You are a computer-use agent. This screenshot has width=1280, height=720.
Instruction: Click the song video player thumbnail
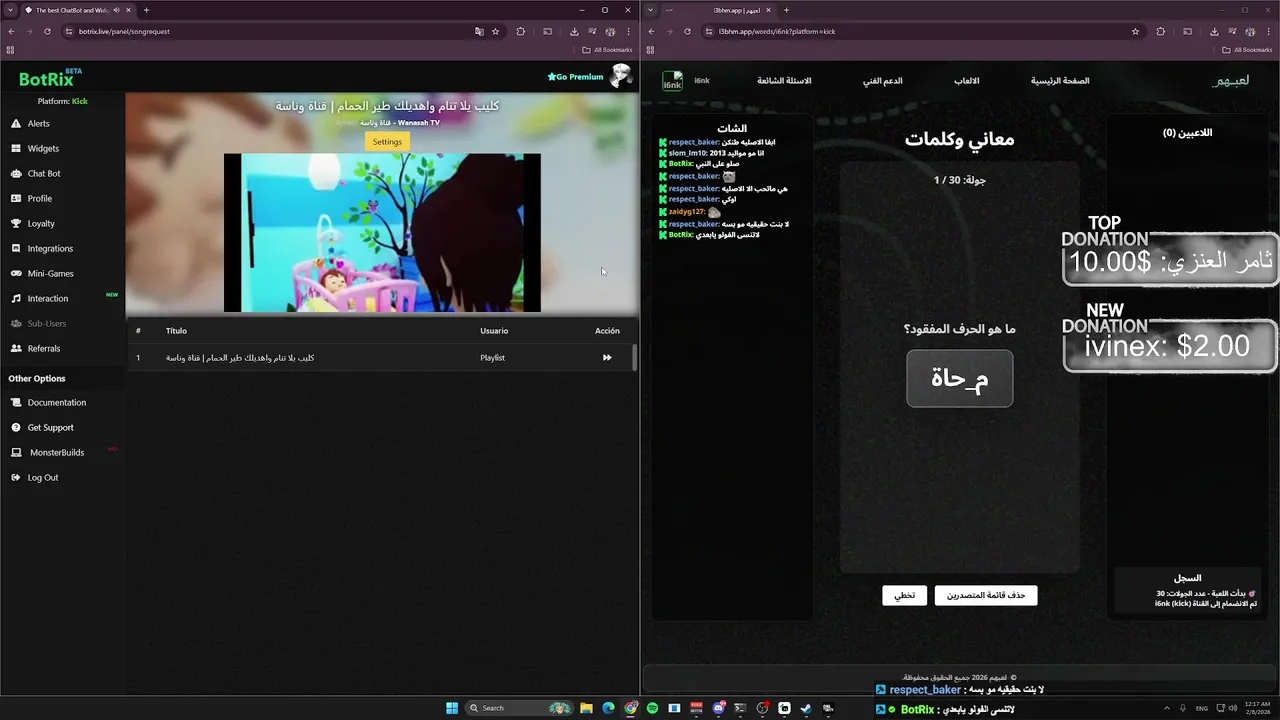382,233
